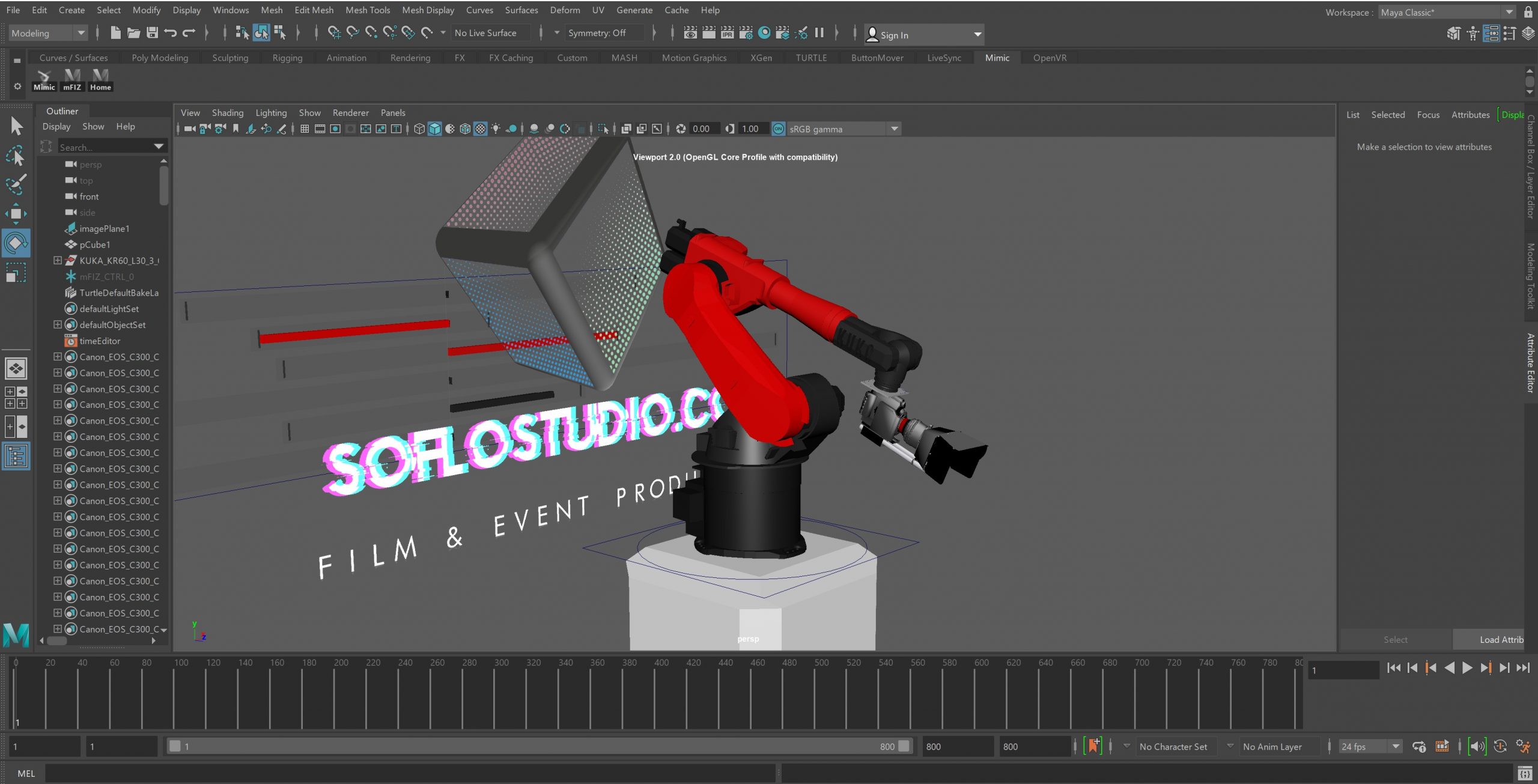Select by component type icon
Screen dimensions: 1538x784
279,33
